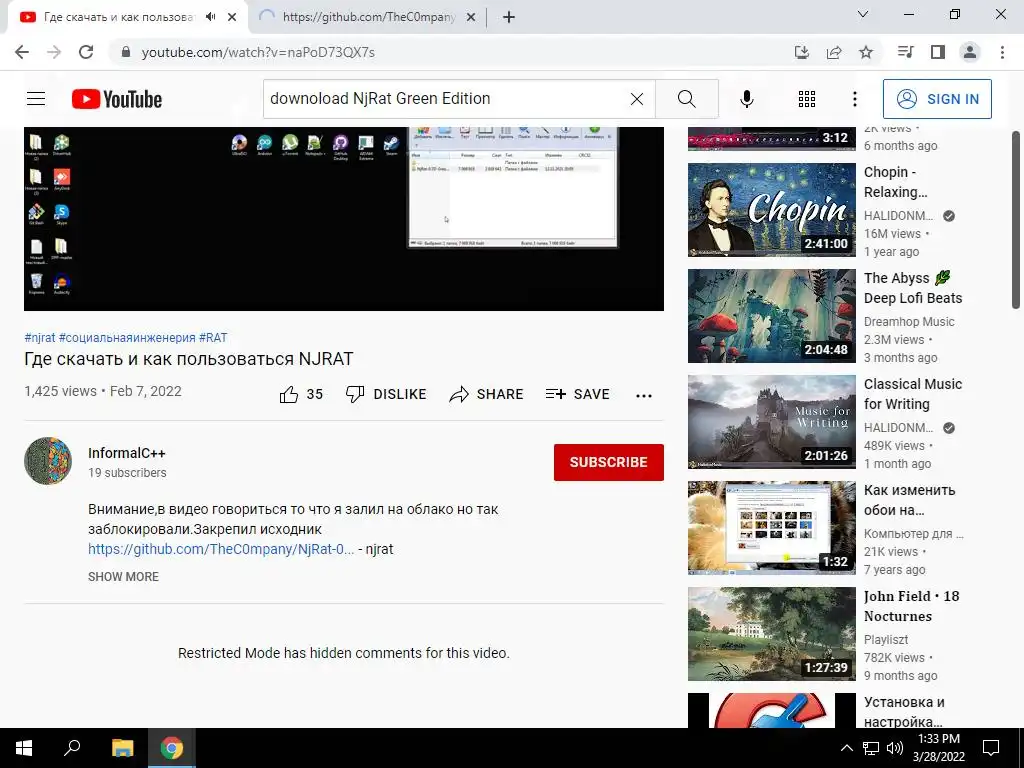1024x768 pixels.
Task: Go to YouTube home via logo
Action: 117,99
